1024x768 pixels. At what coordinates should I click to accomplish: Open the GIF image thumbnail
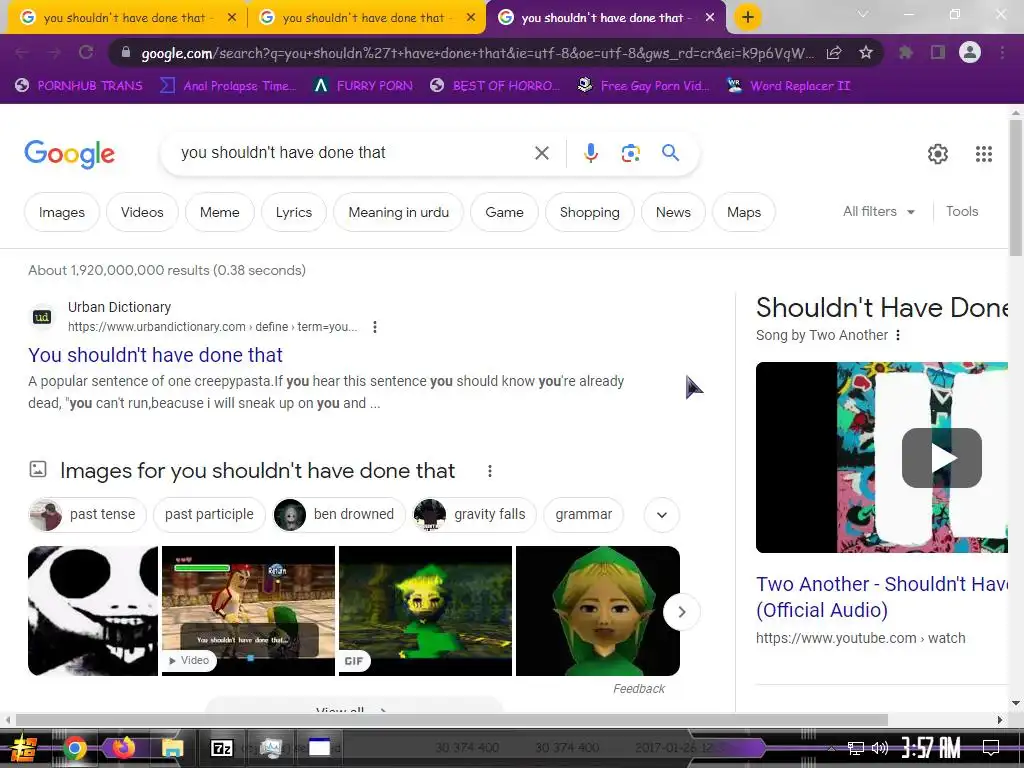click(425, 611)
